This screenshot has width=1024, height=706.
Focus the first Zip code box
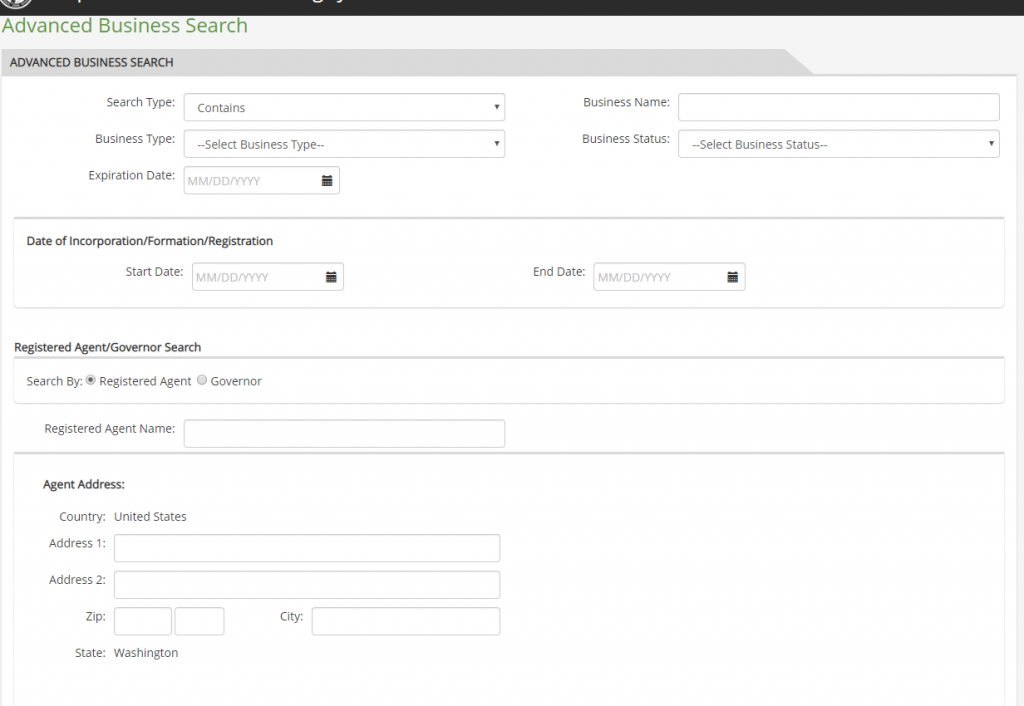coord(143,621)
